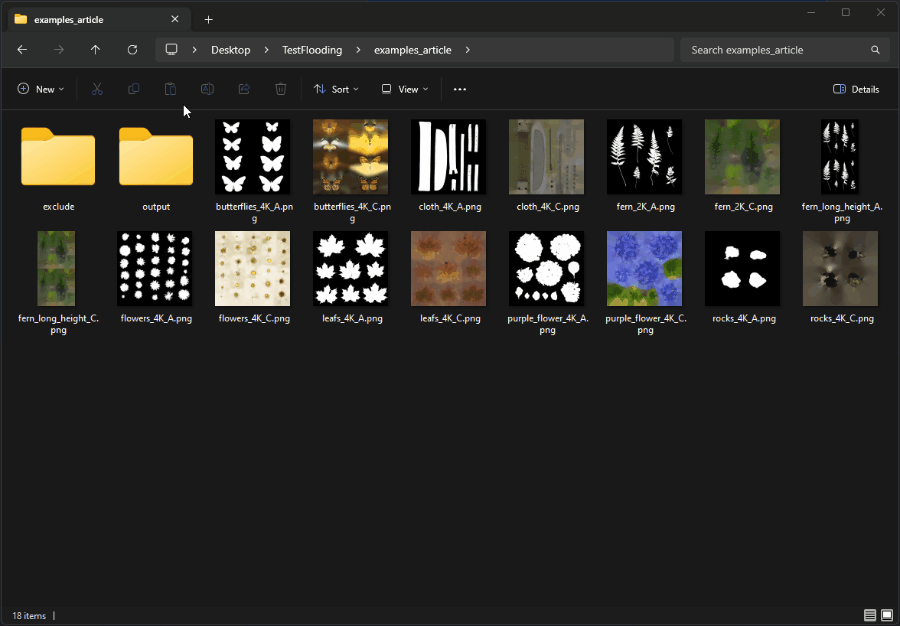
Task: Add a new tab with plus button
Action: [208, 20]
